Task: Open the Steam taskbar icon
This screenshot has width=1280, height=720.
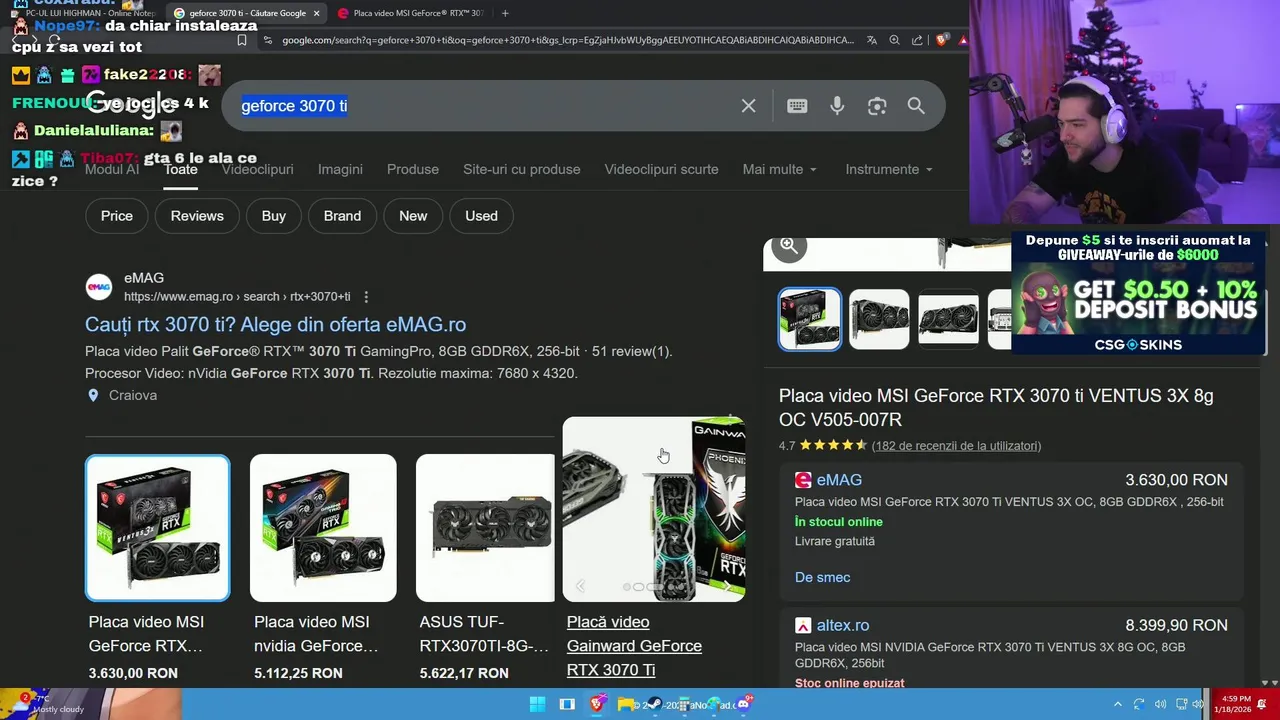Action: (x=655, y=704)
